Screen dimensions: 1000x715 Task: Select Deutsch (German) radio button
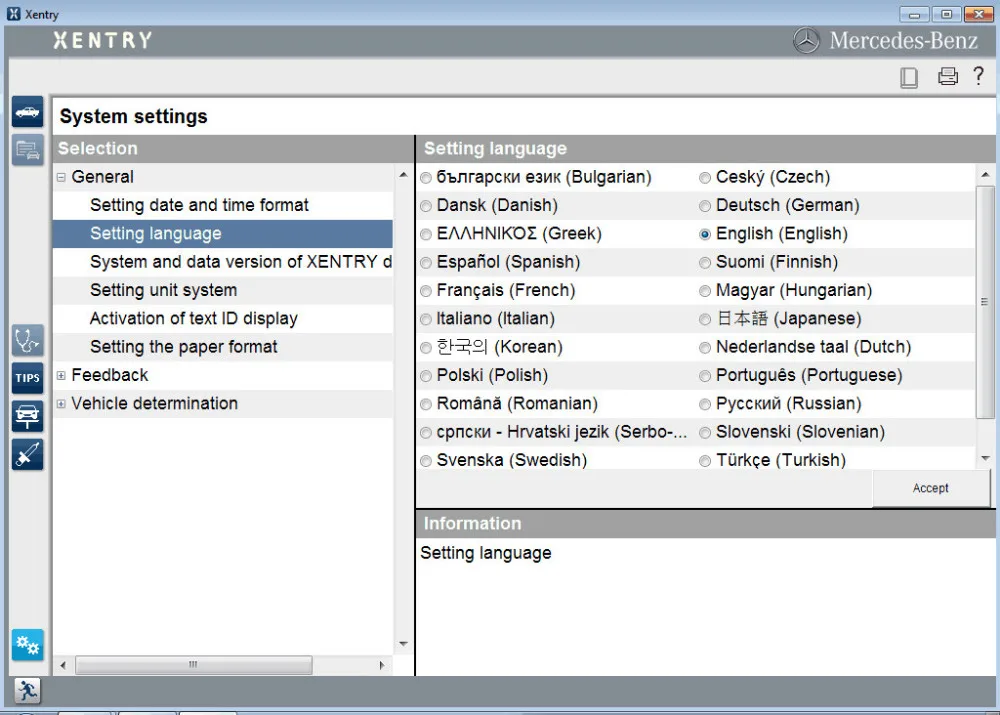pos(705,206)
